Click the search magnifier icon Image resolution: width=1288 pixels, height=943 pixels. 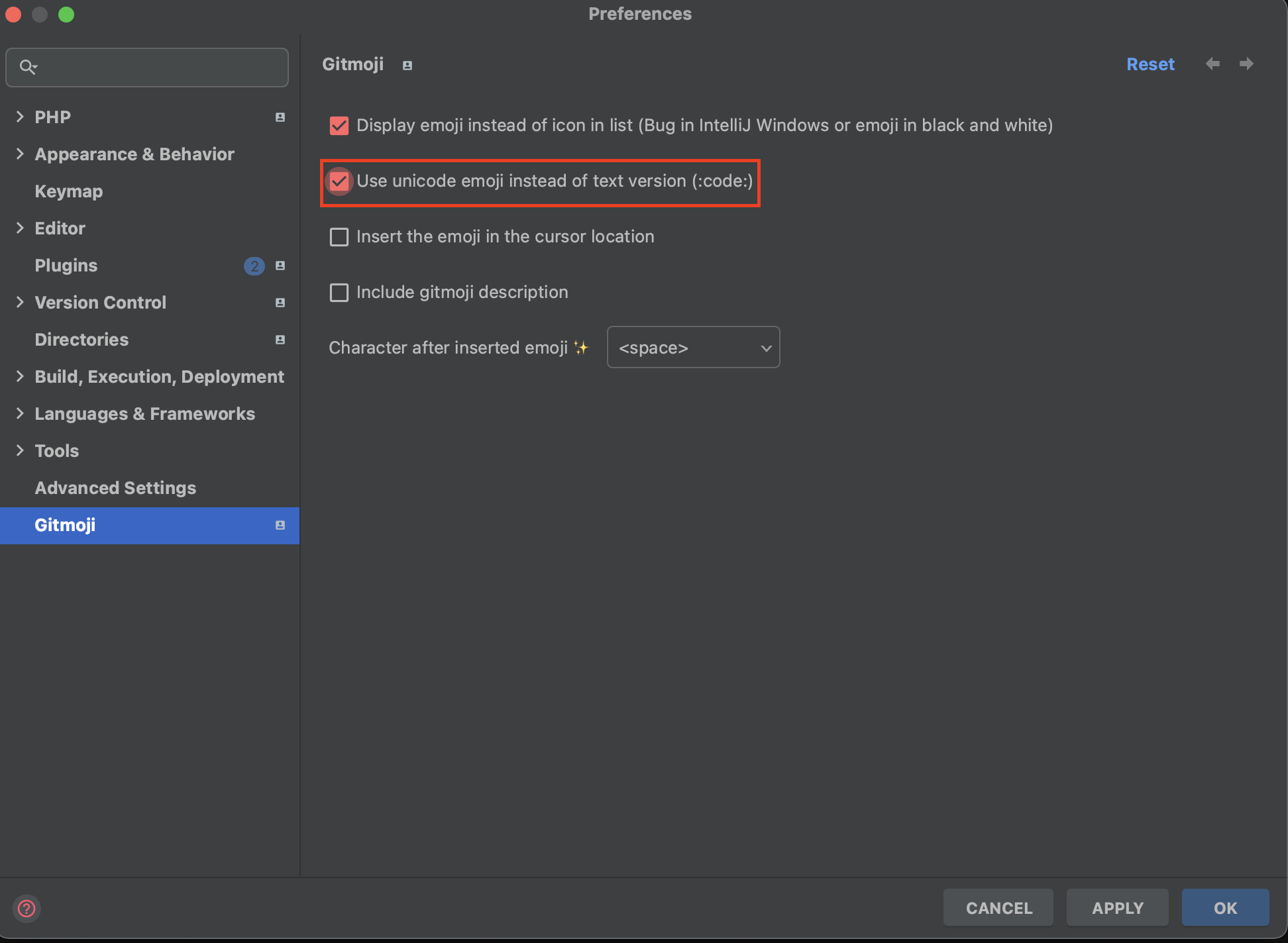28,67
